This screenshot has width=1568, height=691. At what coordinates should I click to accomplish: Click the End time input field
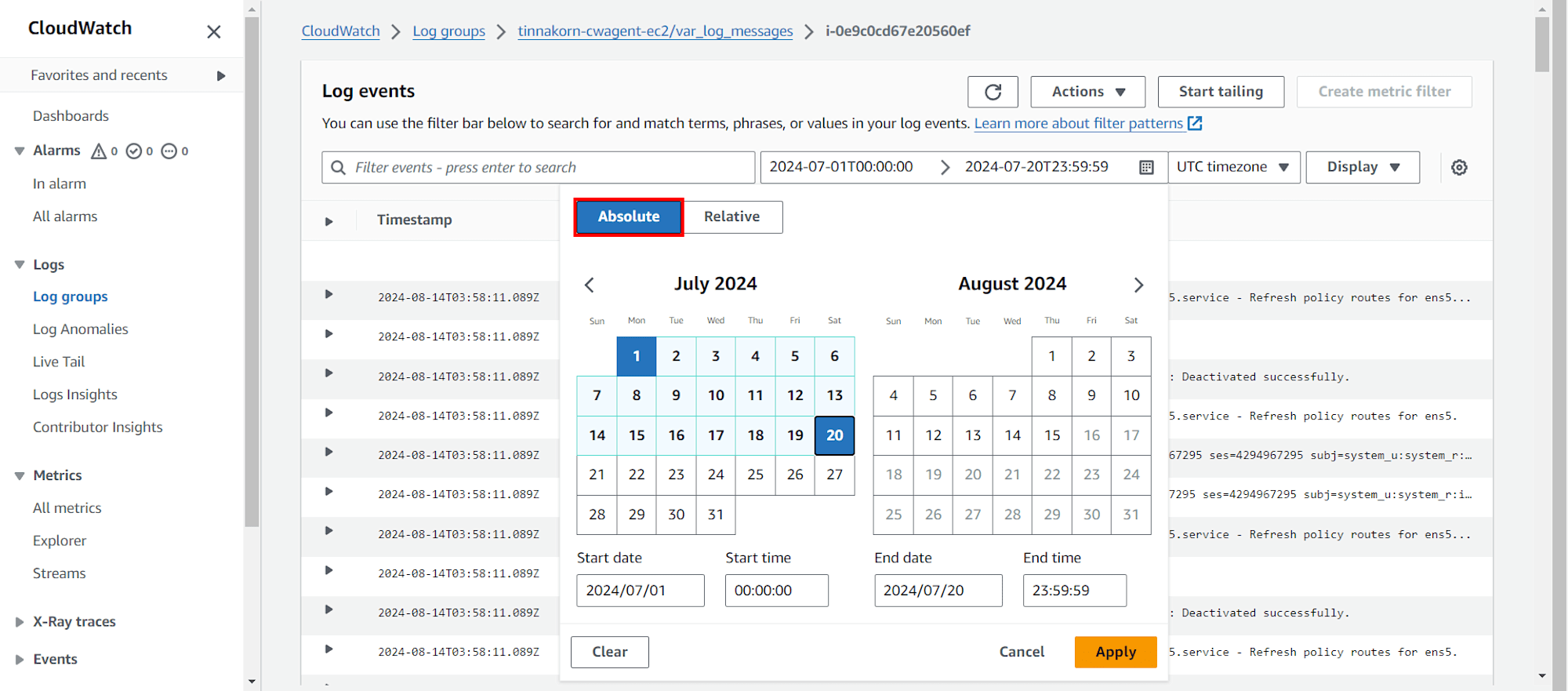pyautogui.click(x=1075, y=591)
